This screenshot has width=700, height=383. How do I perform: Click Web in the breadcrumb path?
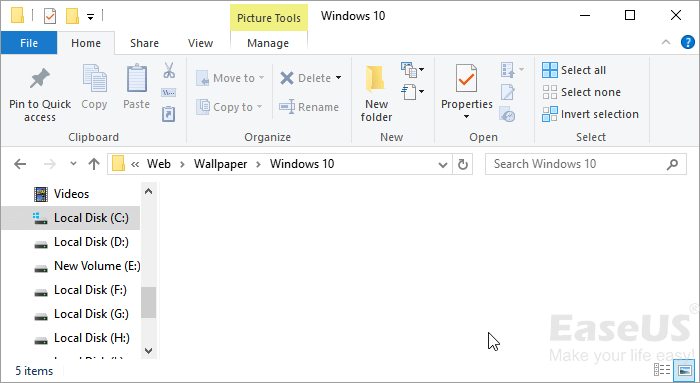point(158,164)
